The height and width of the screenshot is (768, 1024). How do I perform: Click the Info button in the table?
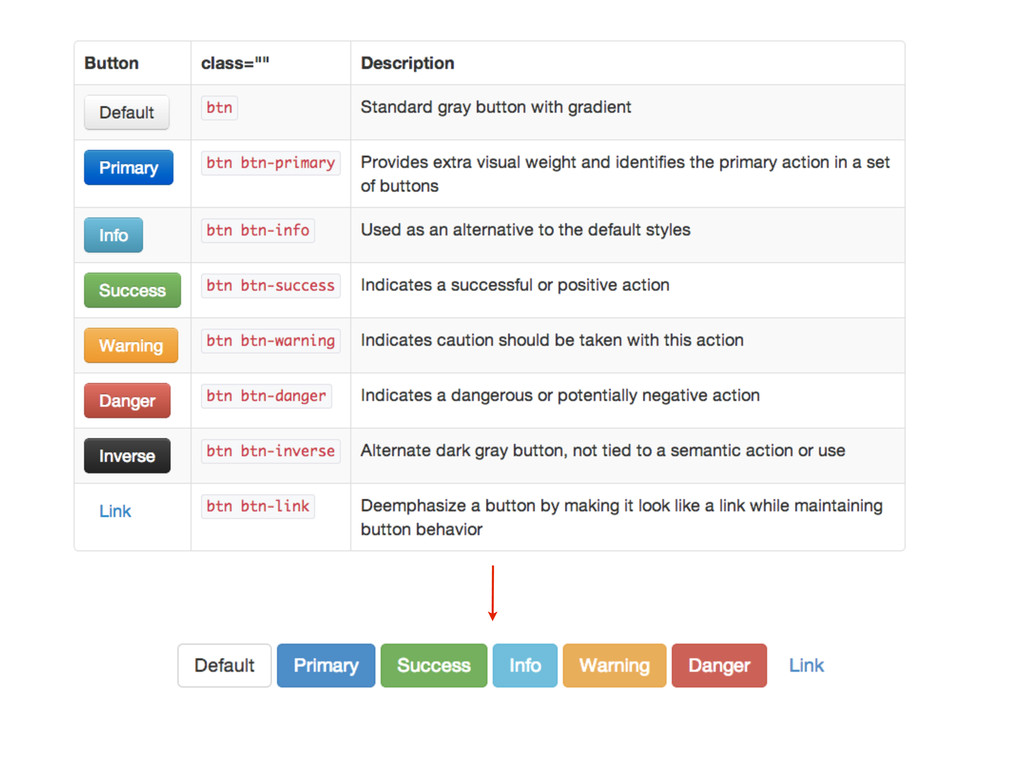click(113, 235)
